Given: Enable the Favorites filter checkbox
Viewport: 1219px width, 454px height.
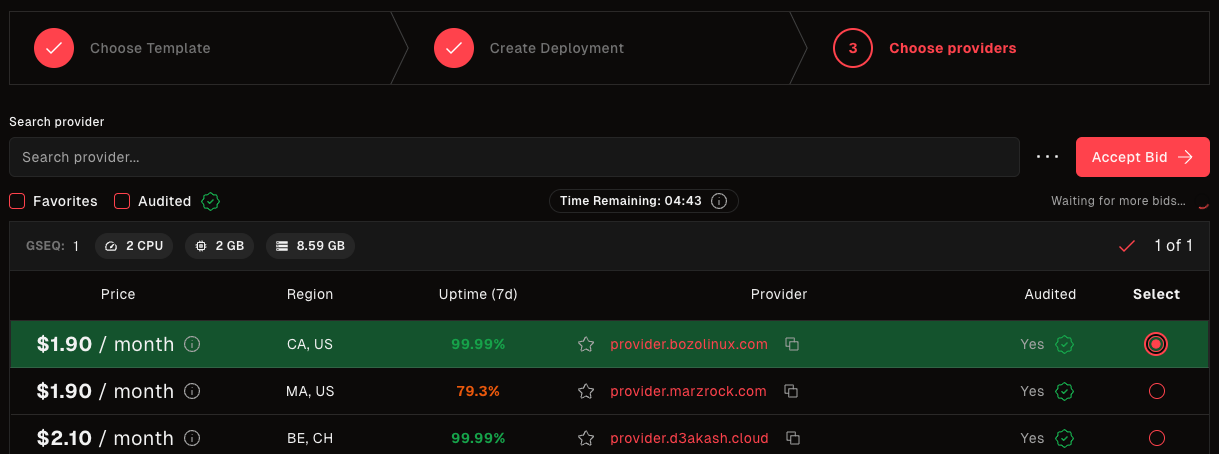Looking at the screenshot, I should [17, 201].
